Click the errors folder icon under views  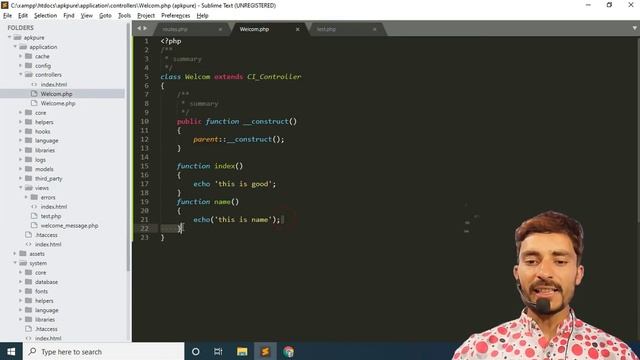pyautogui.click(x=34, y=197)
